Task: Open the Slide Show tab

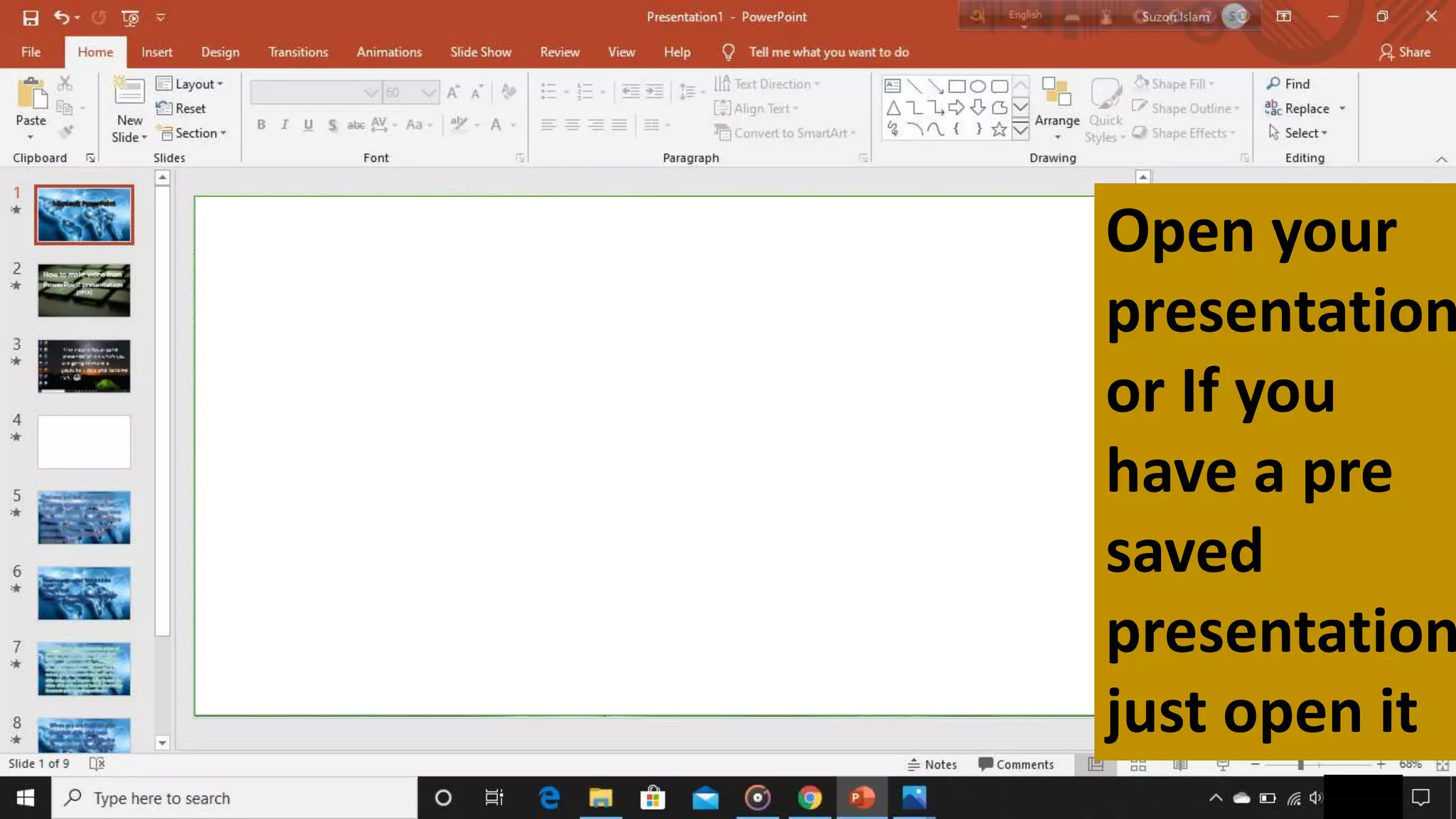Action: (481, 52)
